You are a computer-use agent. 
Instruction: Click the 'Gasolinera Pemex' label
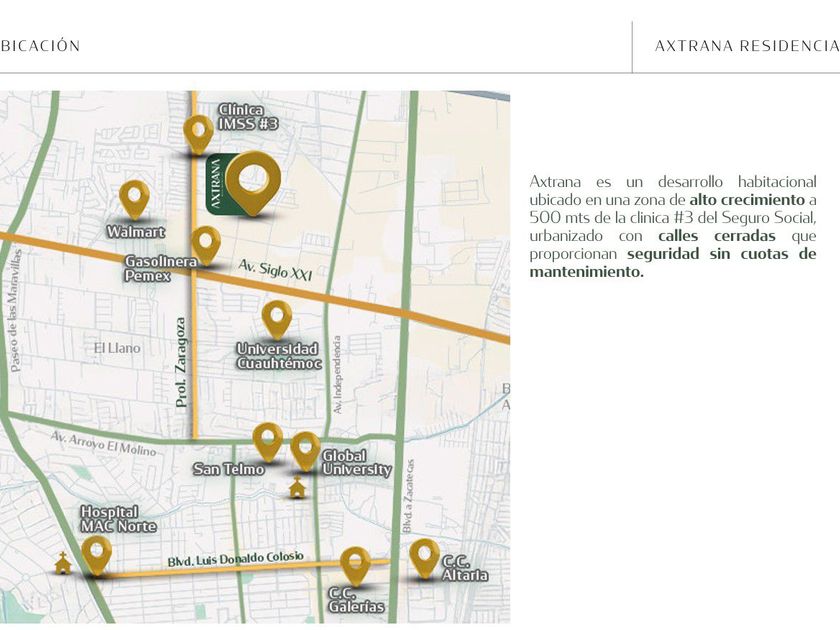(x=161, y=268)
